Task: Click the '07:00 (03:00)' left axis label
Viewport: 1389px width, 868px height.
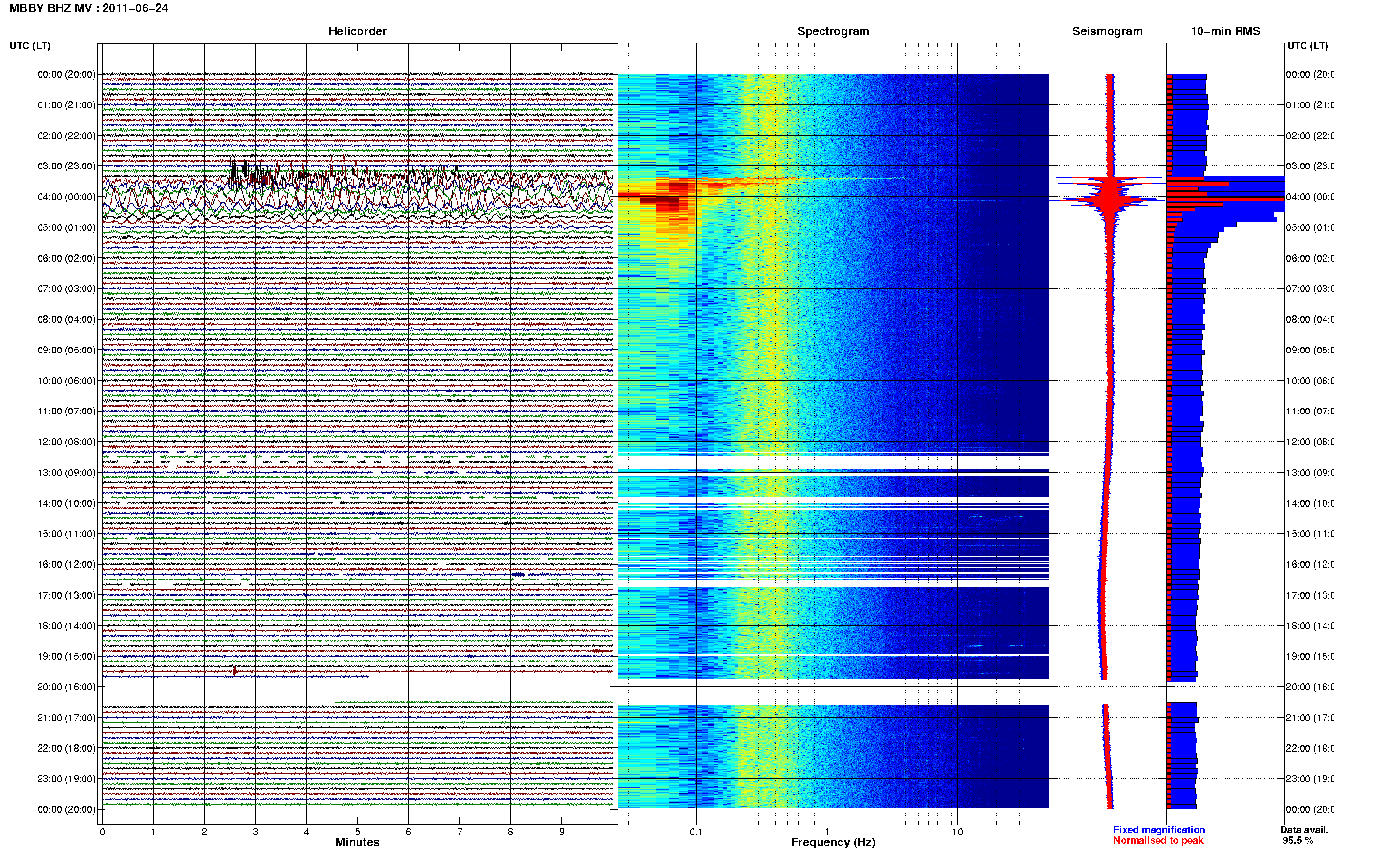Action: 66,288
